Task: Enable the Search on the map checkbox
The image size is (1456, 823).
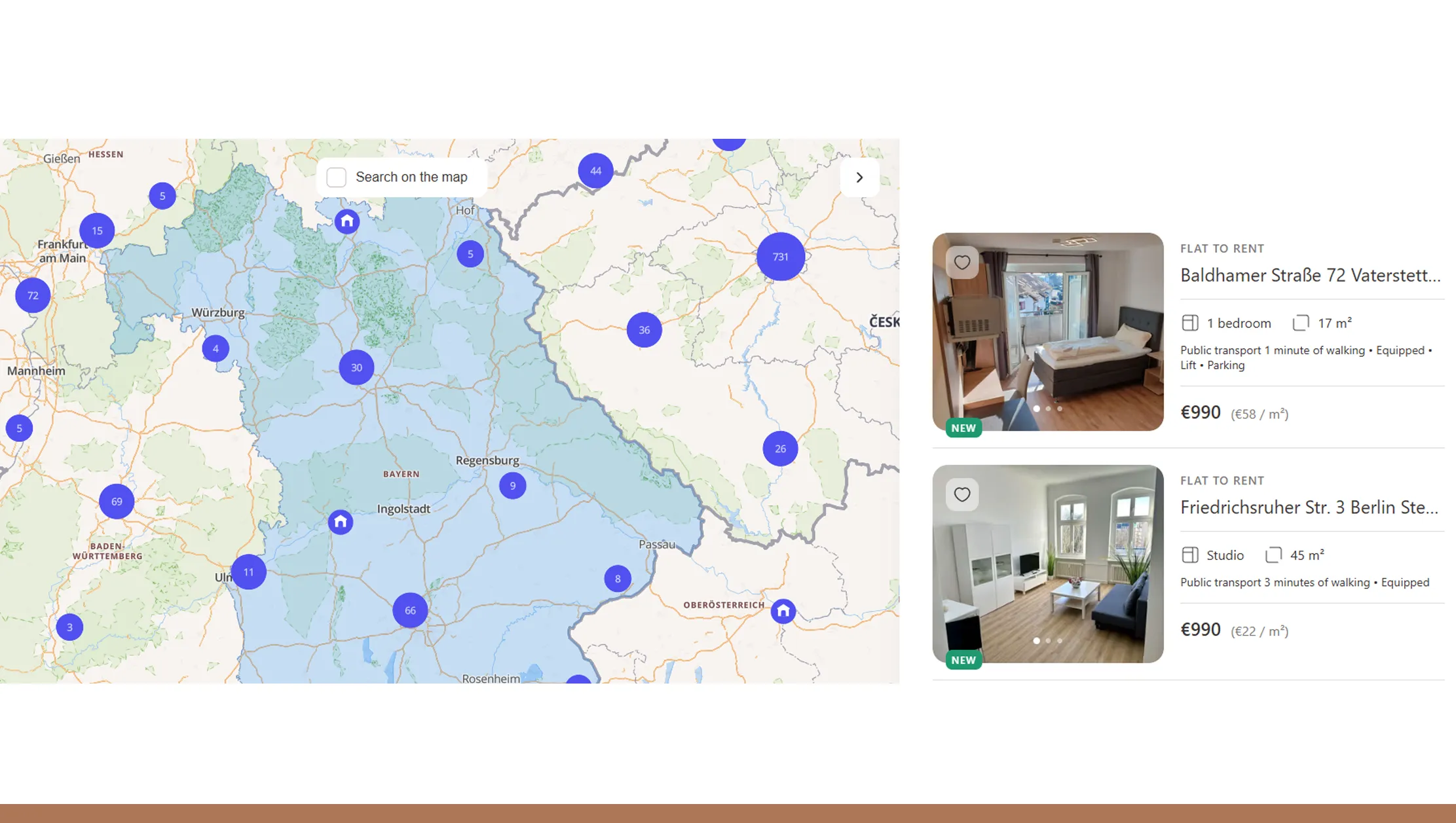Action: (336, 177)
